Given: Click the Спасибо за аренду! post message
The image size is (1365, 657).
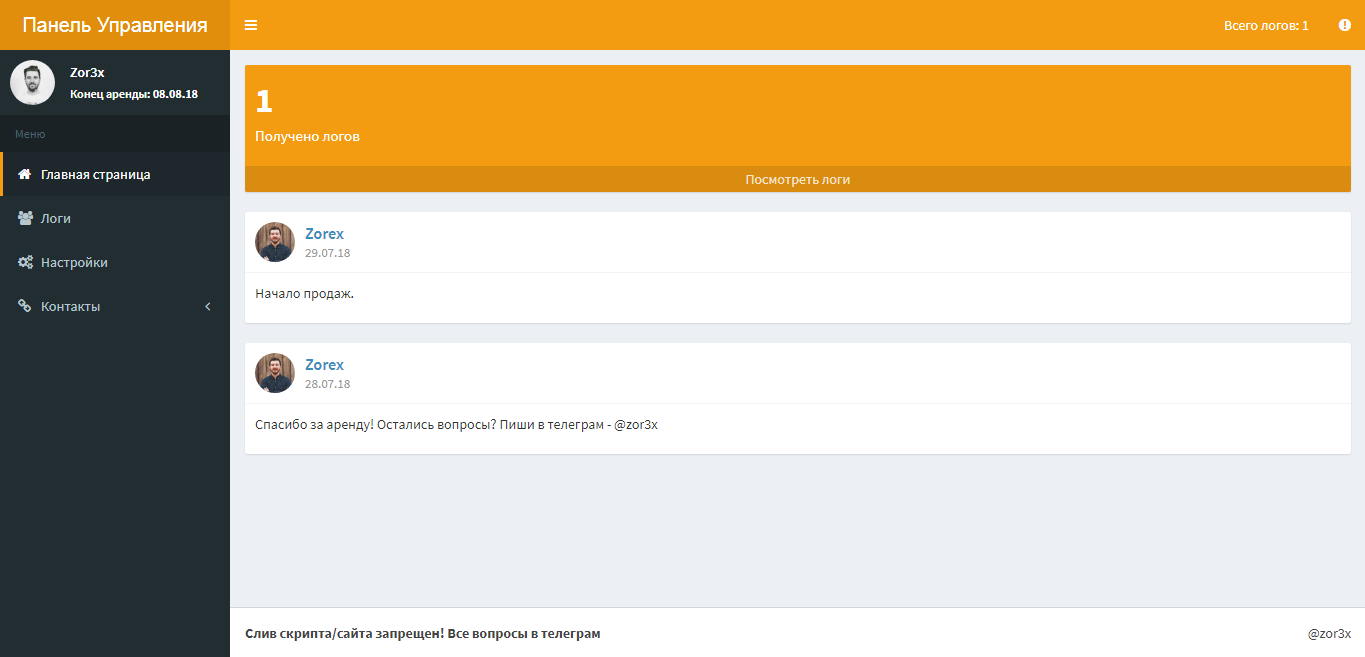Looking at the screenshot, I should pos(456,424).
